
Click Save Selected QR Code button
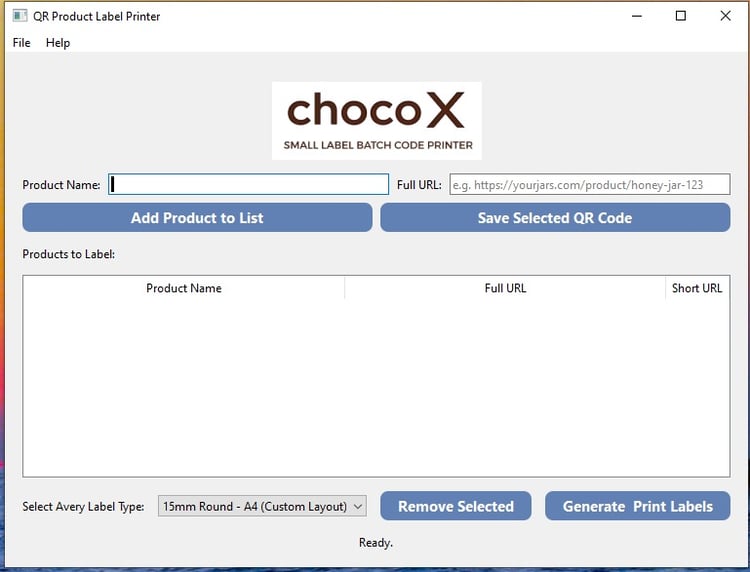(555, 218)
